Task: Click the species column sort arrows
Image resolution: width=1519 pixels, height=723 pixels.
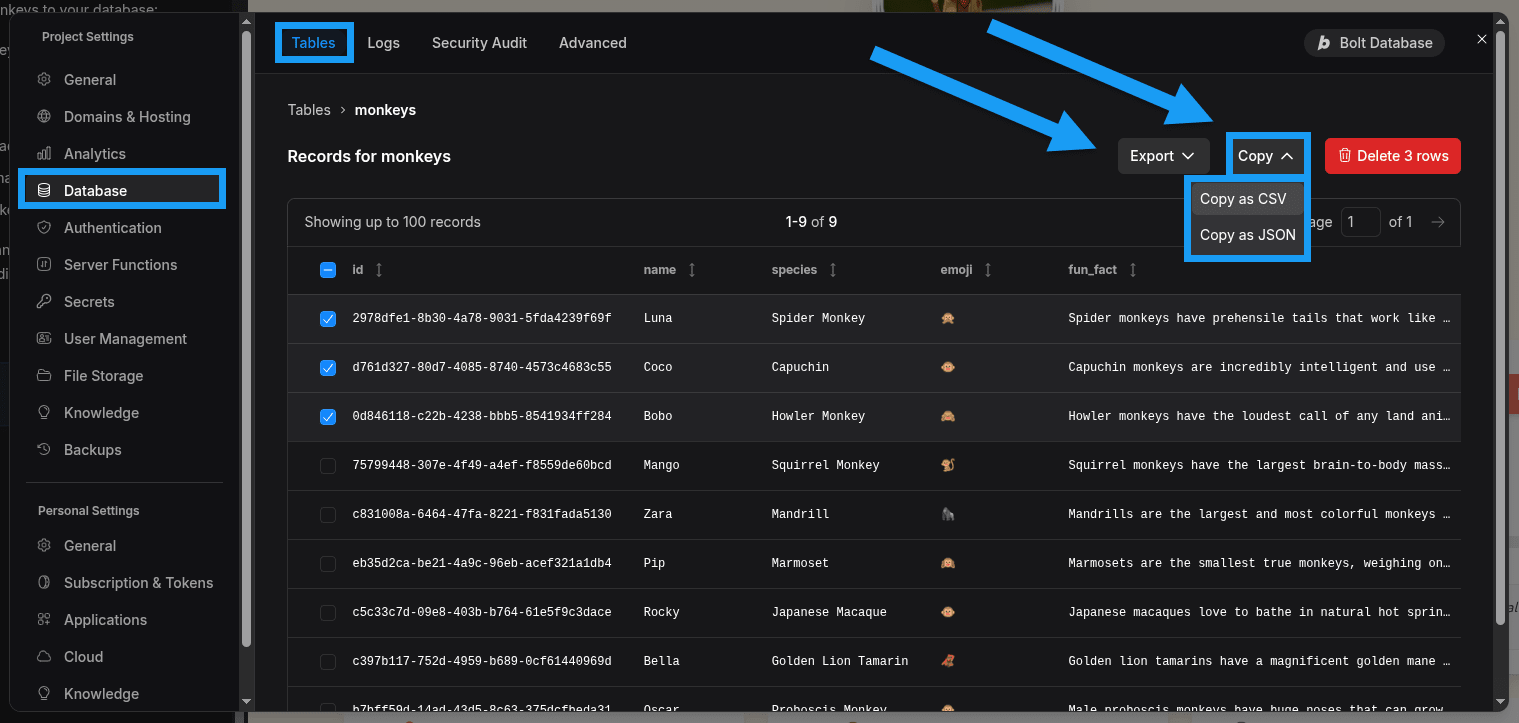Action: (832, 269)
